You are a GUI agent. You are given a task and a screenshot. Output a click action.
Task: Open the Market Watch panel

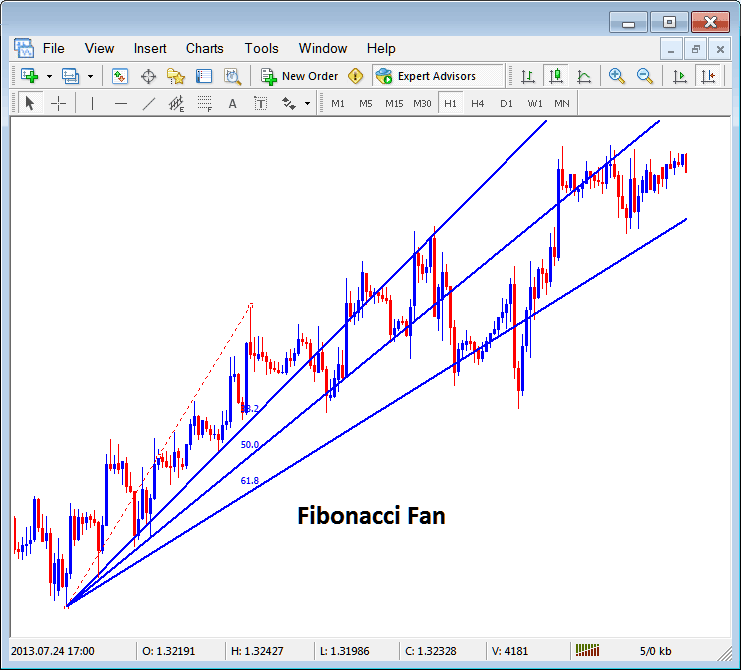(x=120, y=76)
